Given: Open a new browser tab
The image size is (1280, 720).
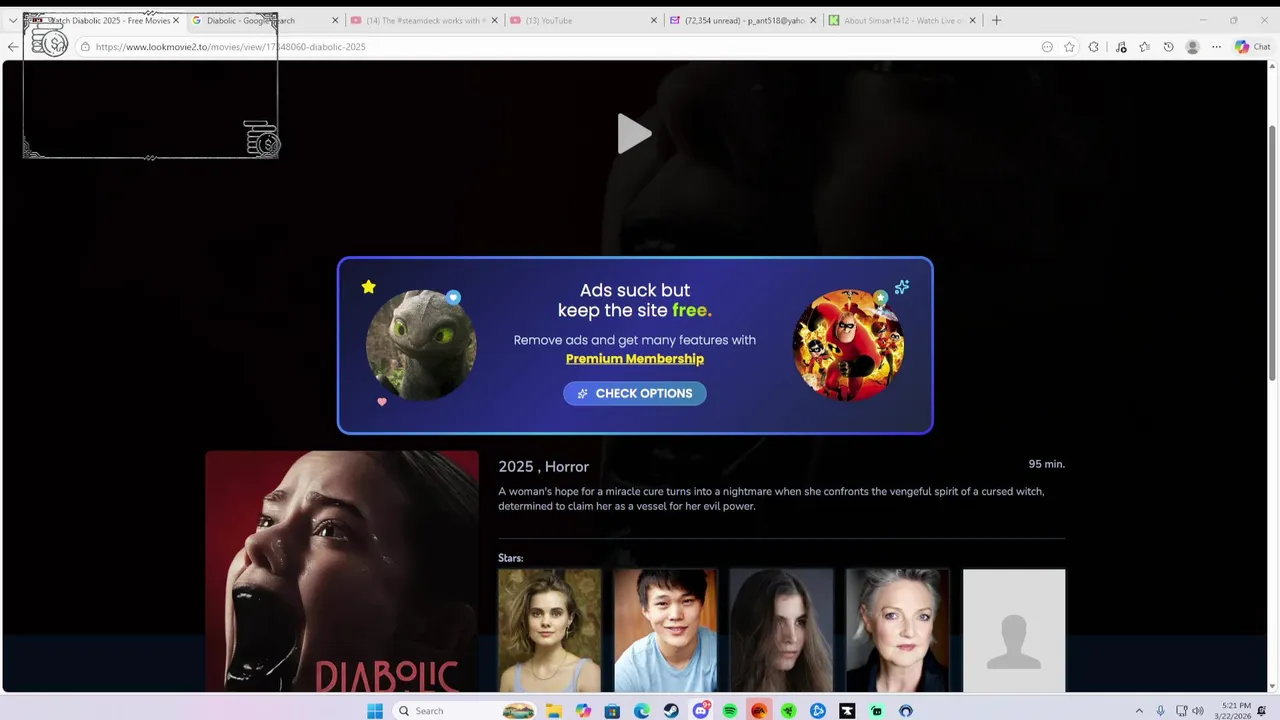Looking at the screenshot, I should coord(996,20).
